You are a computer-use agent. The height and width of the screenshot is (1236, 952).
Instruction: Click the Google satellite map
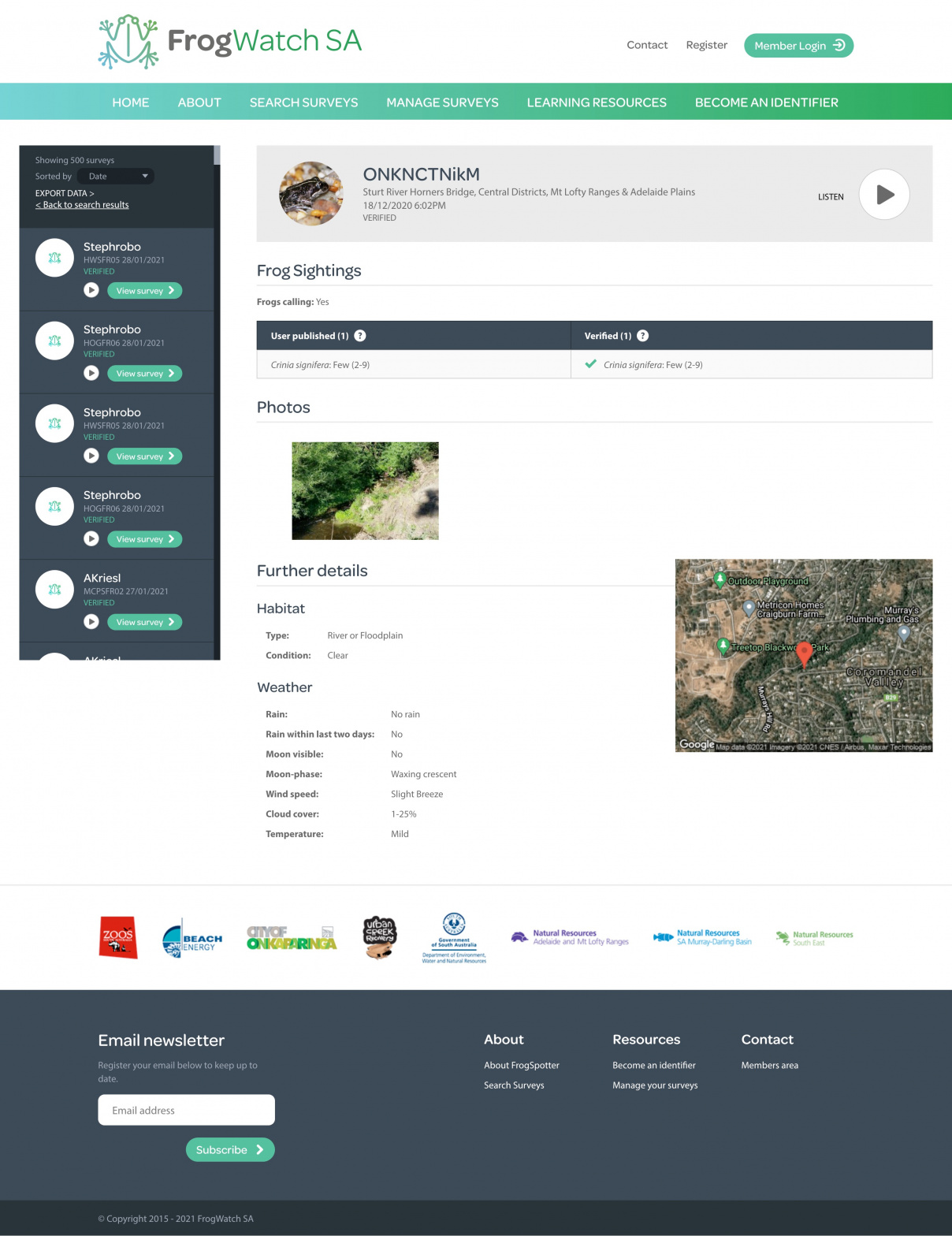(804, 656)
